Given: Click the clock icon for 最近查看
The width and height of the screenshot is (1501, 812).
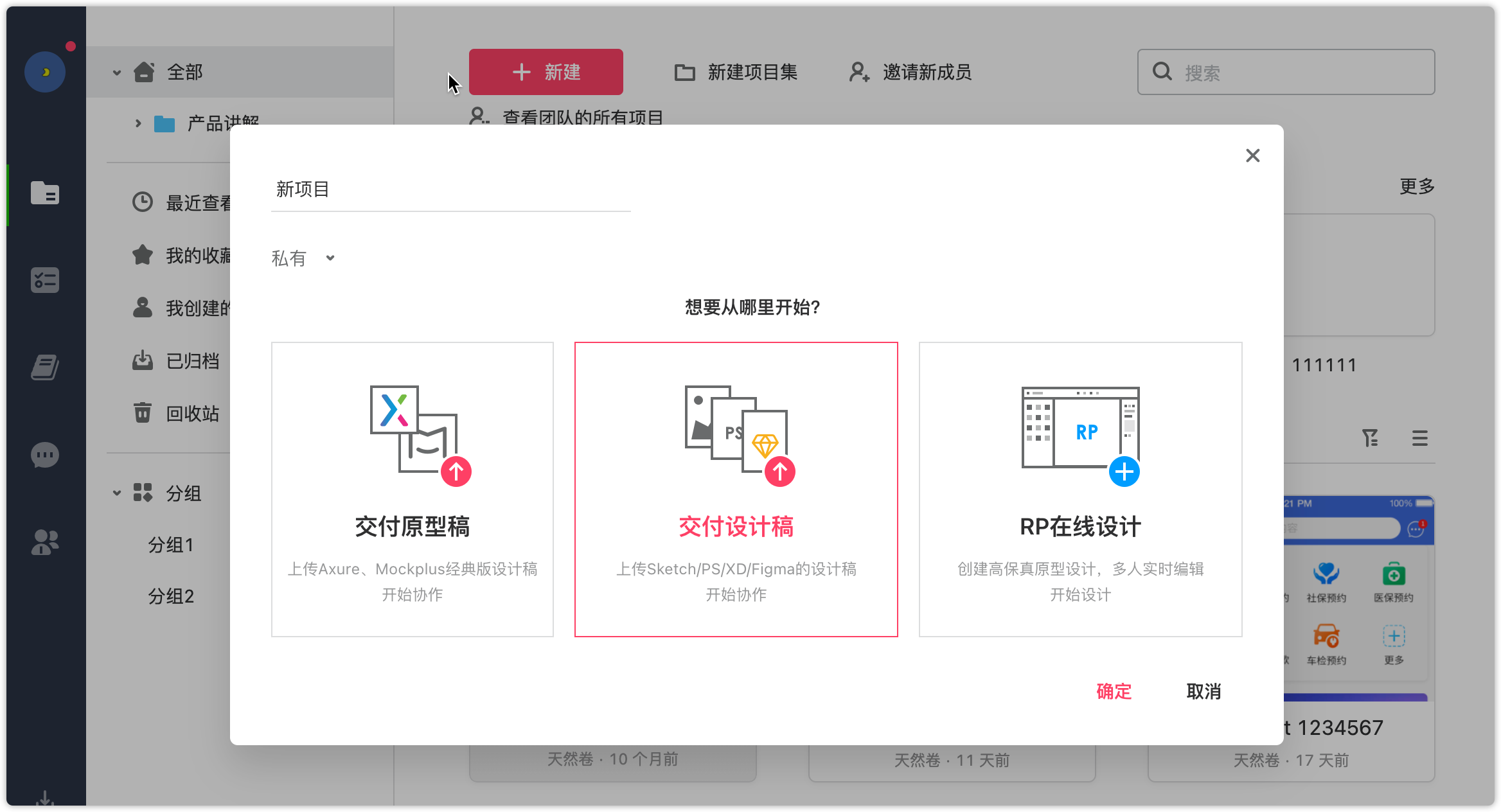Looking at the screenshot, I should tap(143, 202).
